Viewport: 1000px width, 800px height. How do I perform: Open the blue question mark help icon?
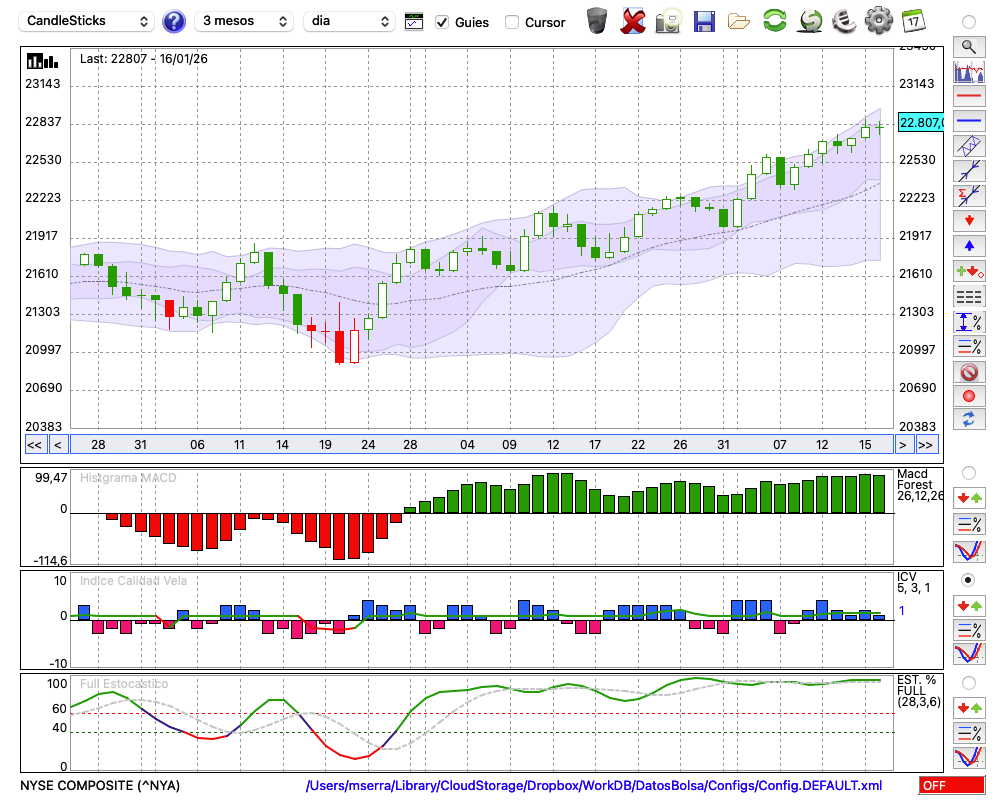tap(173, 22)
